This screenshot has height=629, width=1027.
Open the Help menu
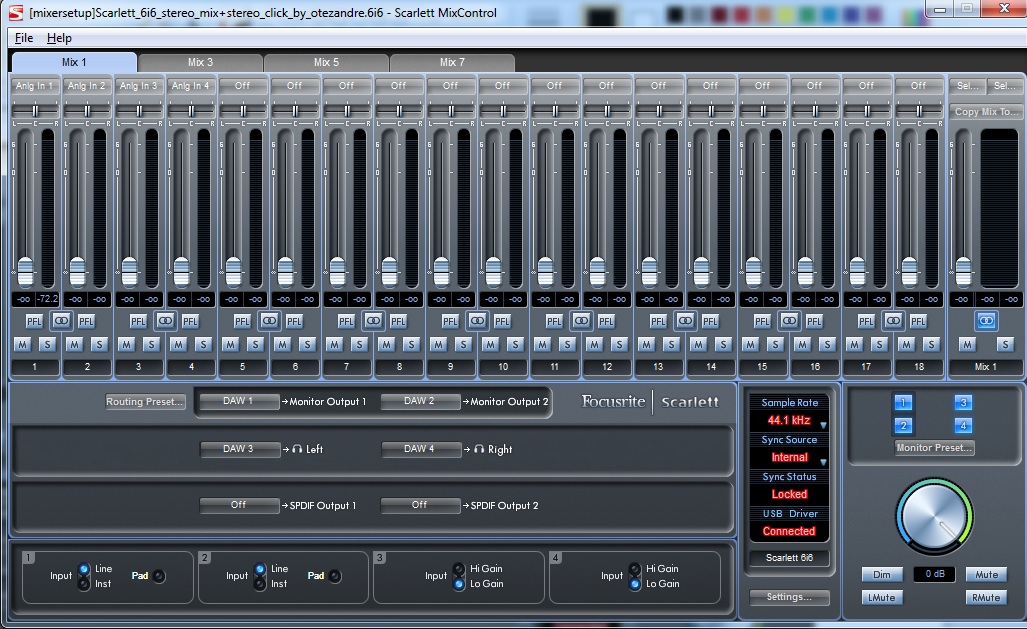coord(59,38)
